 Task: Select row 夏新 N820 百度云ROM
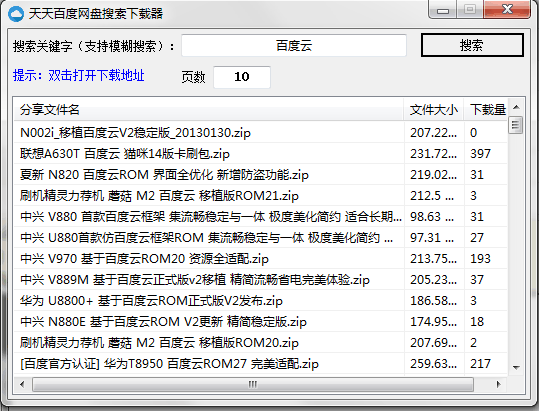click(x=261, y=175)
